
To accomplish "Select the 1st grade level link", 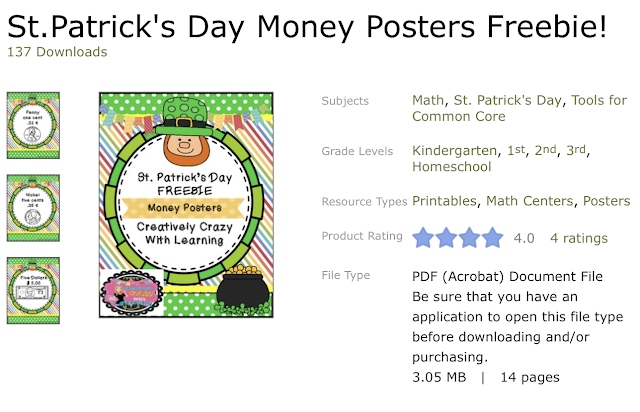I will 516,151.
